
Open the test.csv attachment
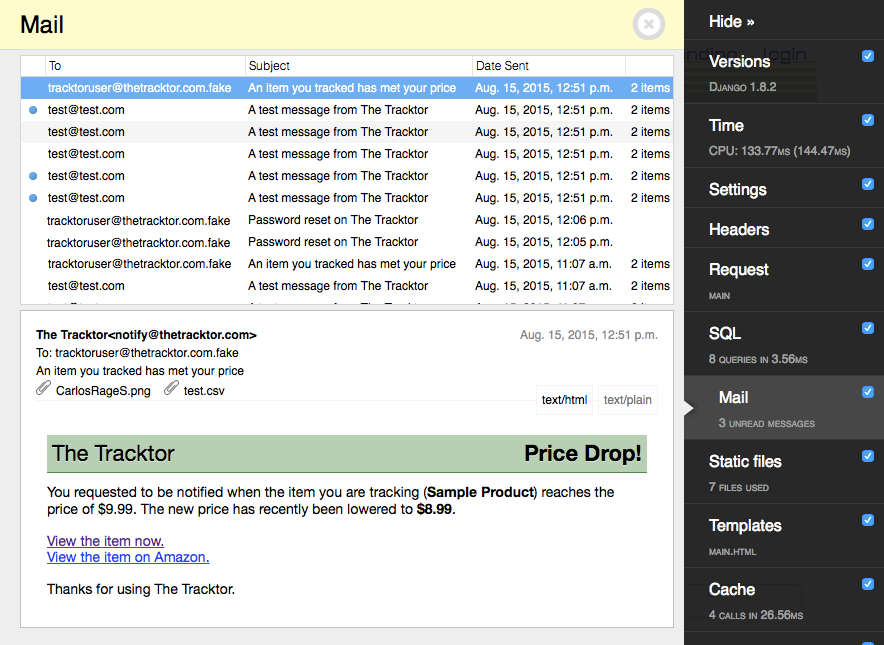coord(204,391)
